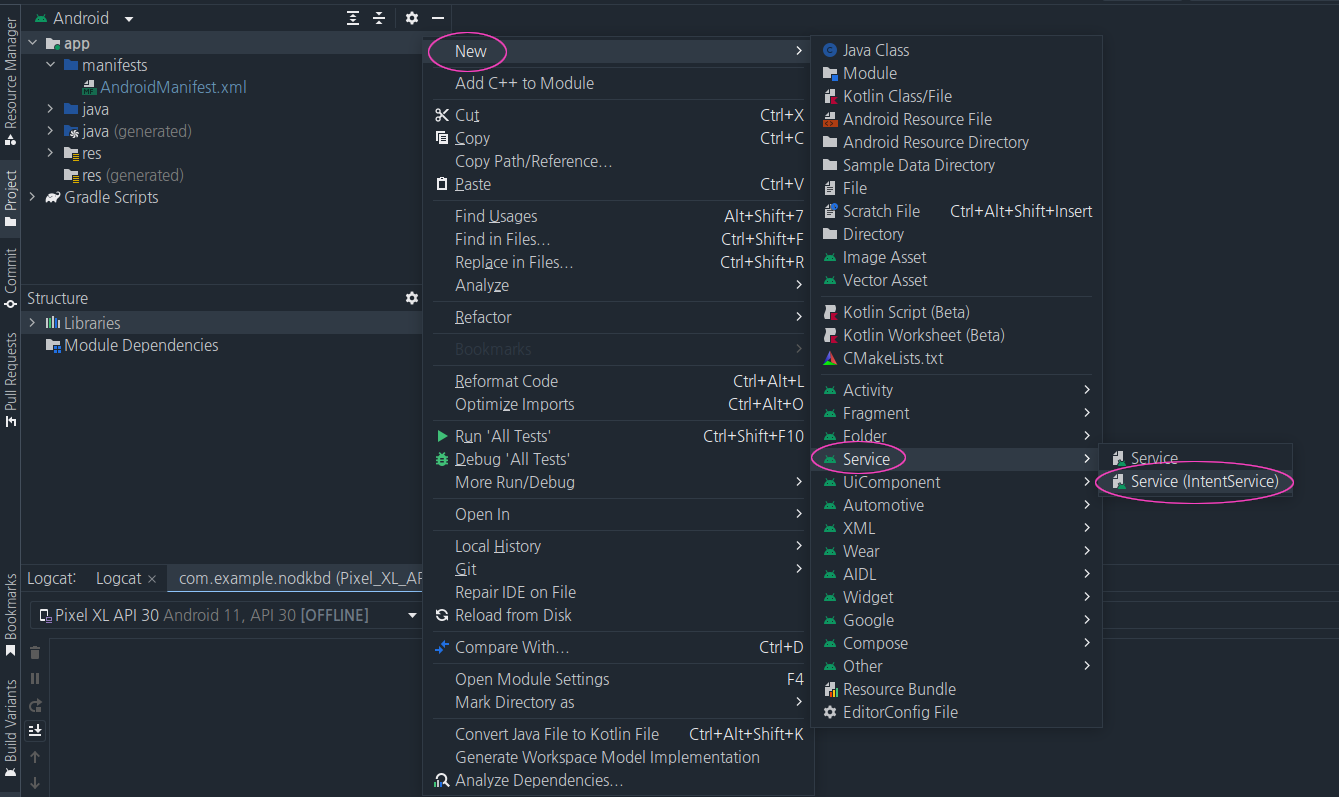Click the Logcat scroll to end icon
This screenshot has height=797, width=1339.
35,731
